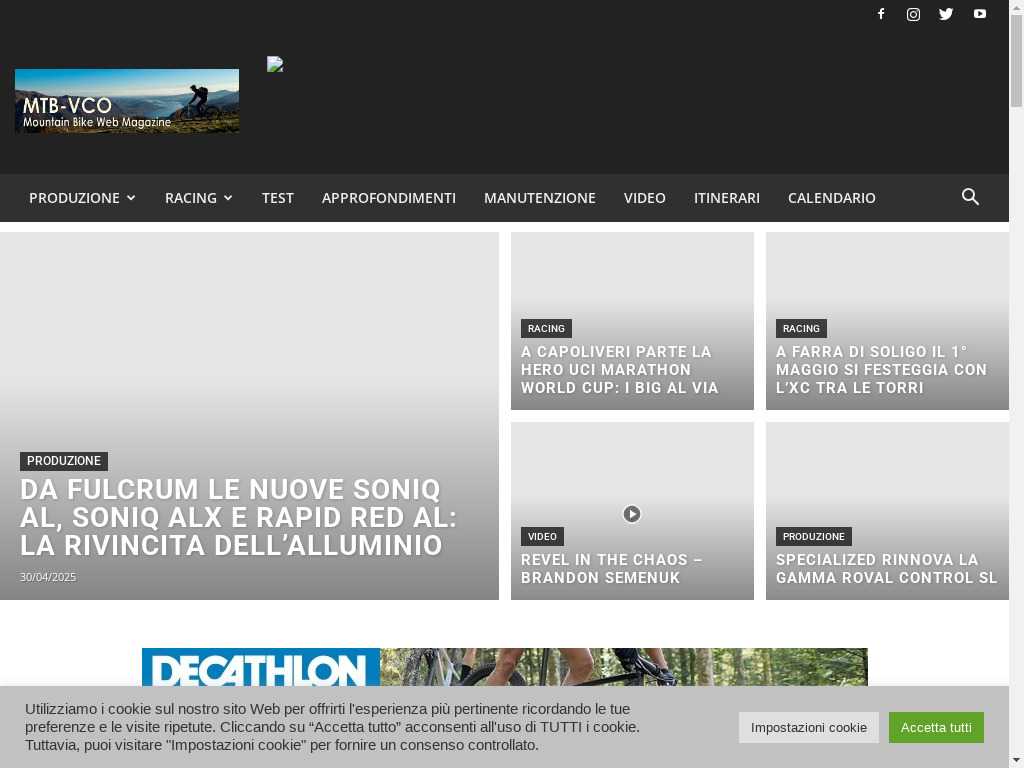Click the broken header banner image
The image size is (1024, 768).
click(x=275, y=64)
